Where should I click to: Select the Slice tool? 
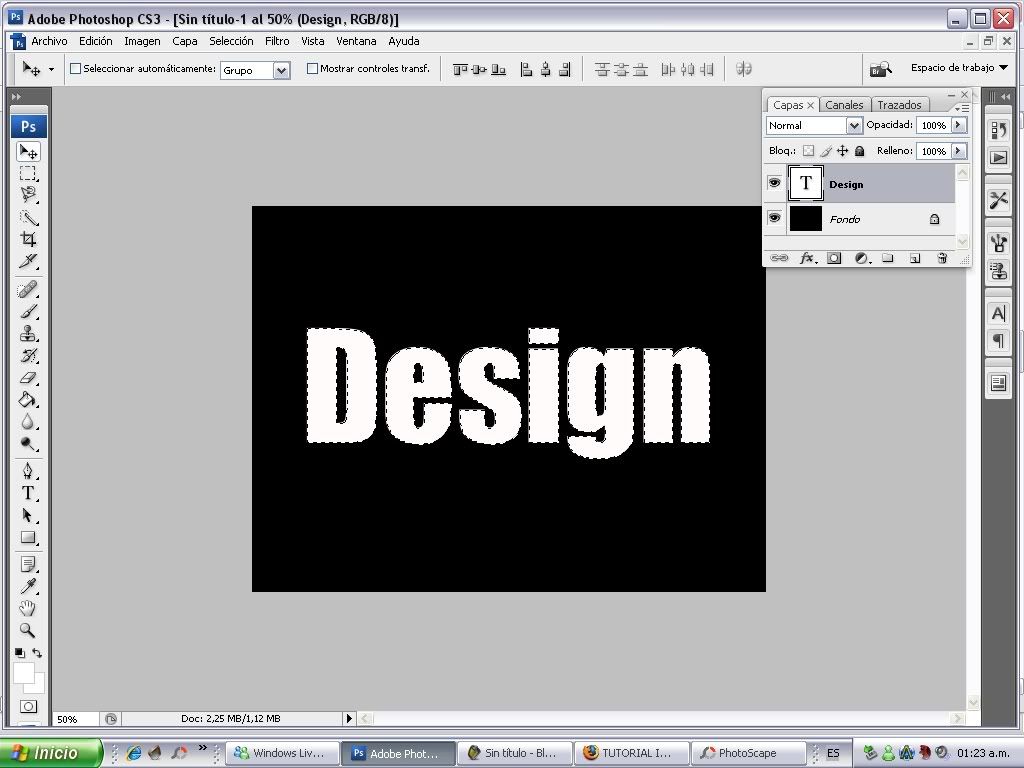27,261
